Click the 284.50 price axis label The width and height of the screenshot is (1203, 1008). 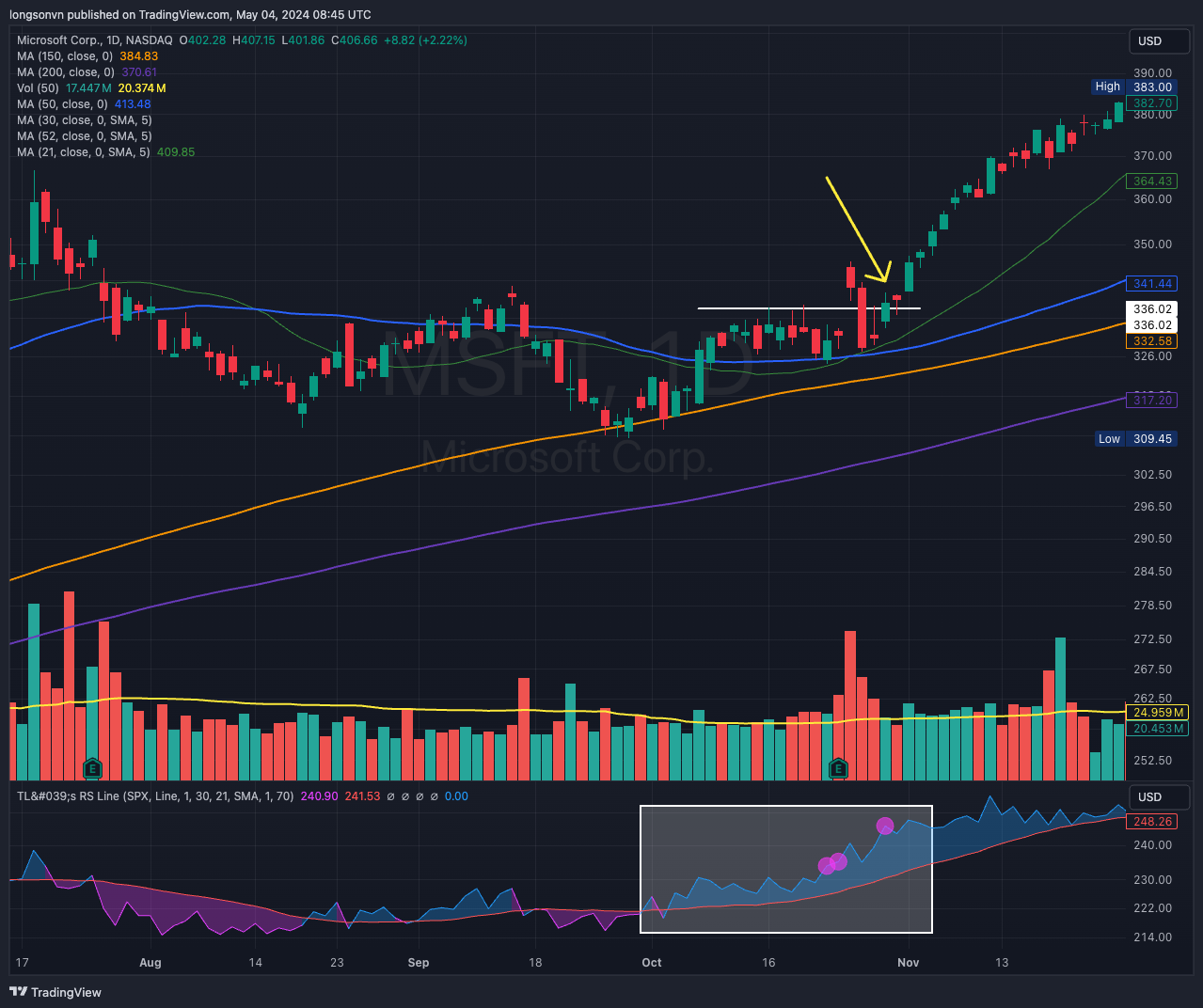[1152, 572]
